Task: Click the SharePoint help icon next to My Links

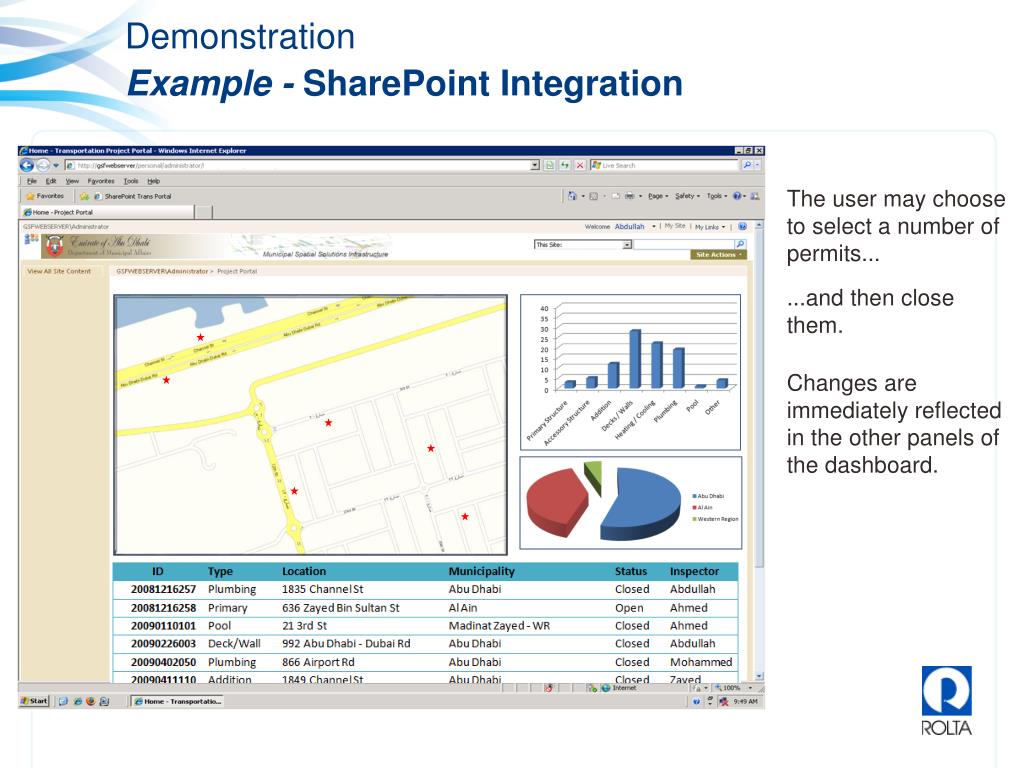Action: [743, 227]
